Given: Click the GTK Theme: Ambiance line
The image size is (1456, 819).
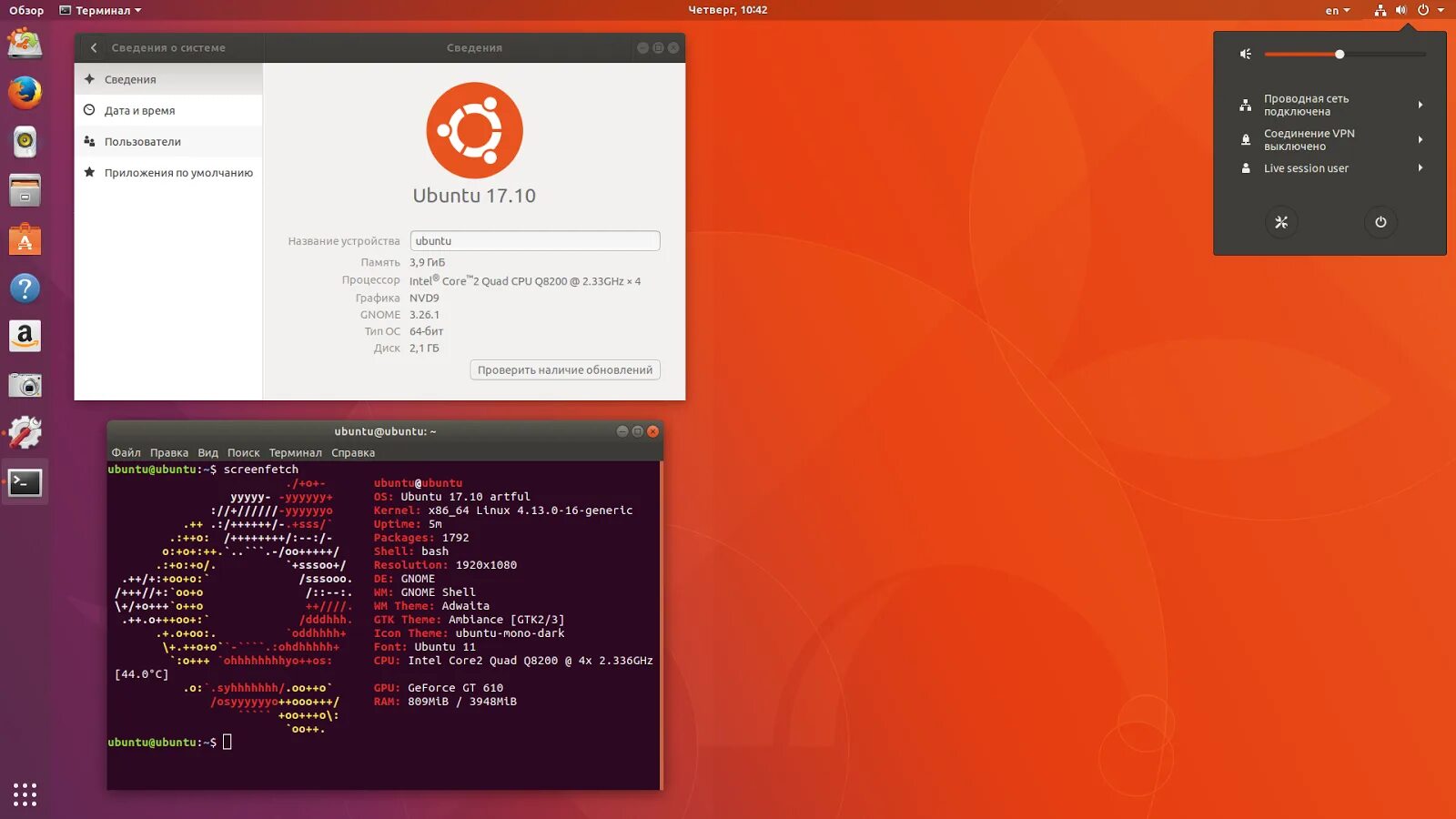Looking at the screenshot, I should click(x=469, y=620).
